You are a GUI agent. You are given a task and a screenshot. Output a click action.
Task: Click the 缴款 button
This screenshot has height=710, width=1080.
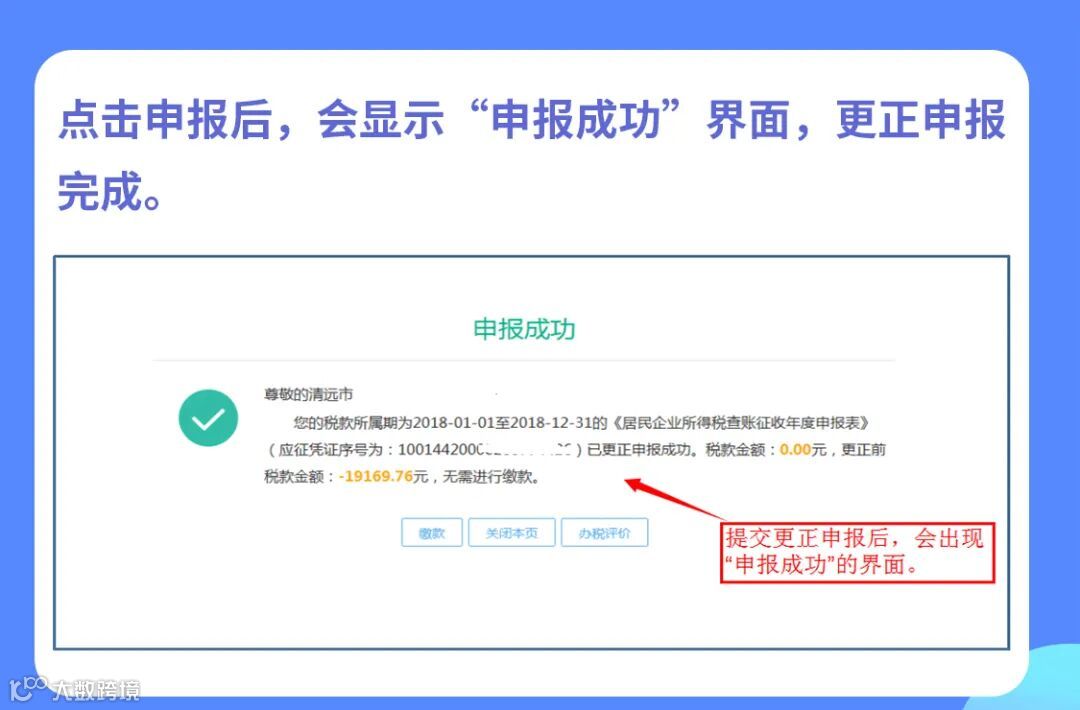[x=432, y=532]
